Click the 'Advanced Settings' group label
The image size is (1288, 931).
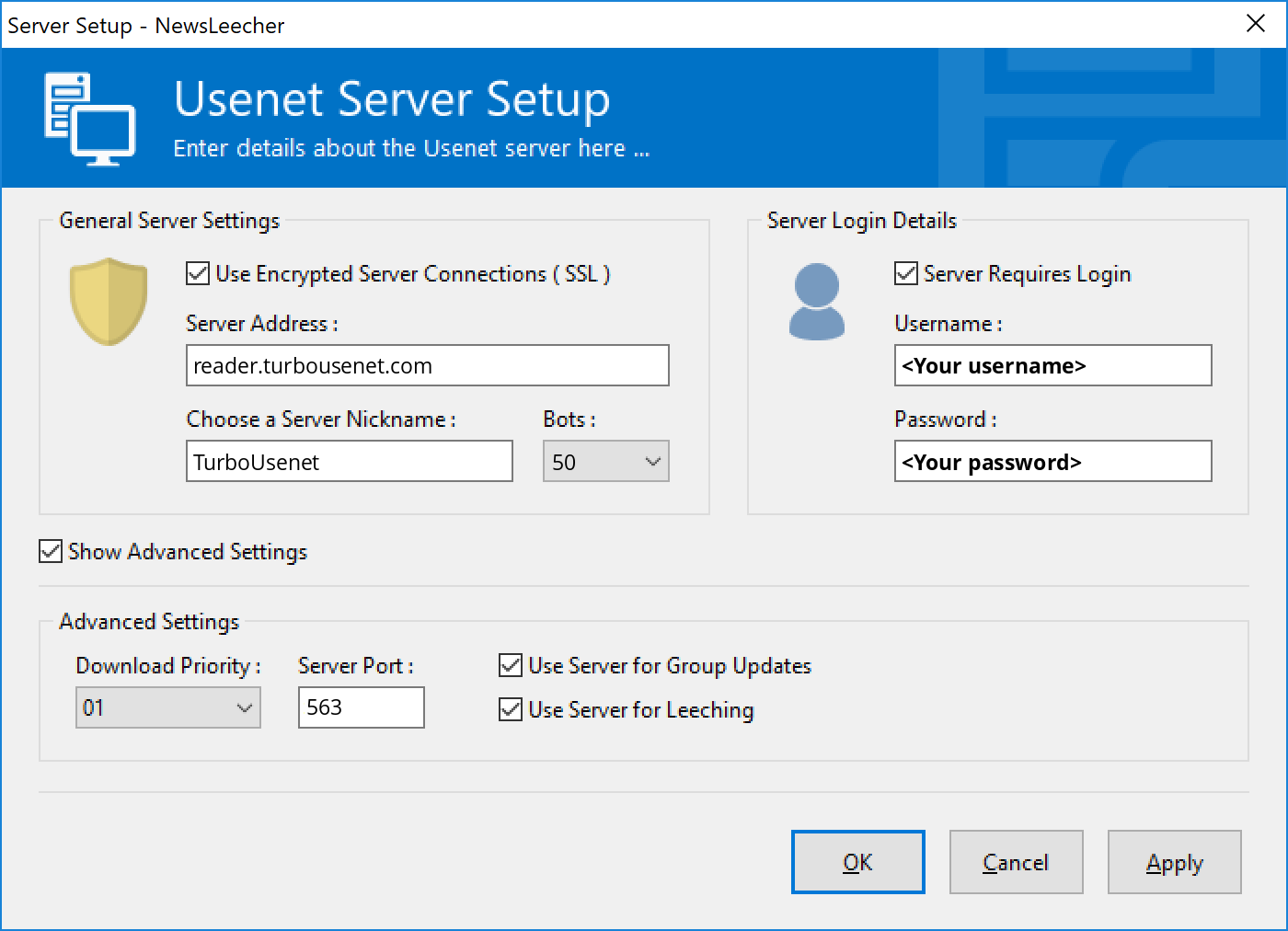coord(149,622)
